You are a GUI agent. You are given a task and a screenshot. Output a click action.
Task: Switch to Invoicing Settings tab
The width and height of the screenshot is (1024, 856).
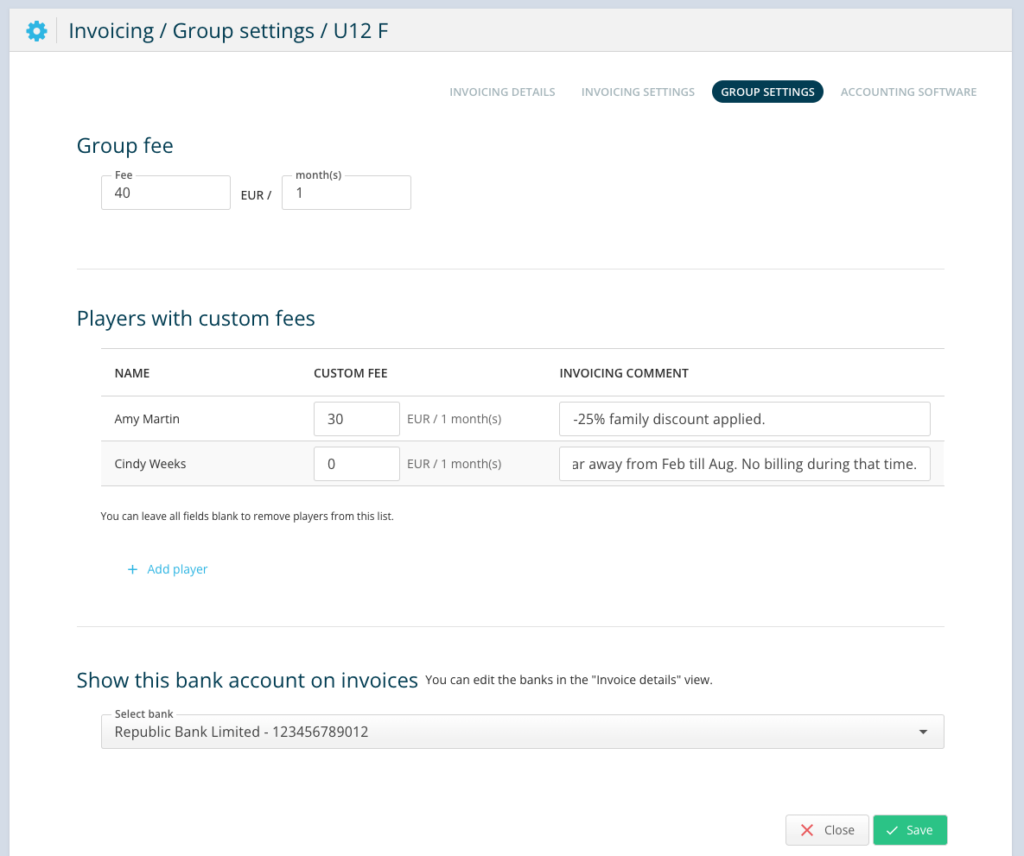[x=637, y=92]
